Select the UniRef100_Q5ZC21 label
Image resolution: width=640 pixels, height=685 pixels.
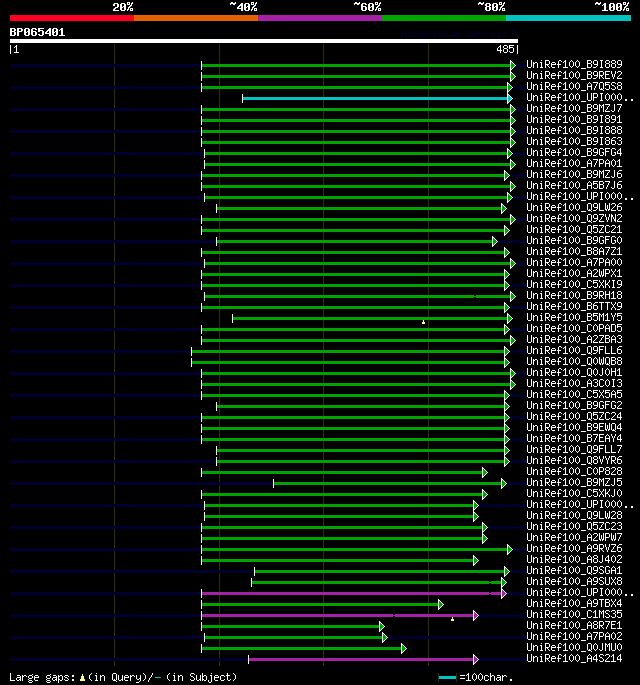574,229
